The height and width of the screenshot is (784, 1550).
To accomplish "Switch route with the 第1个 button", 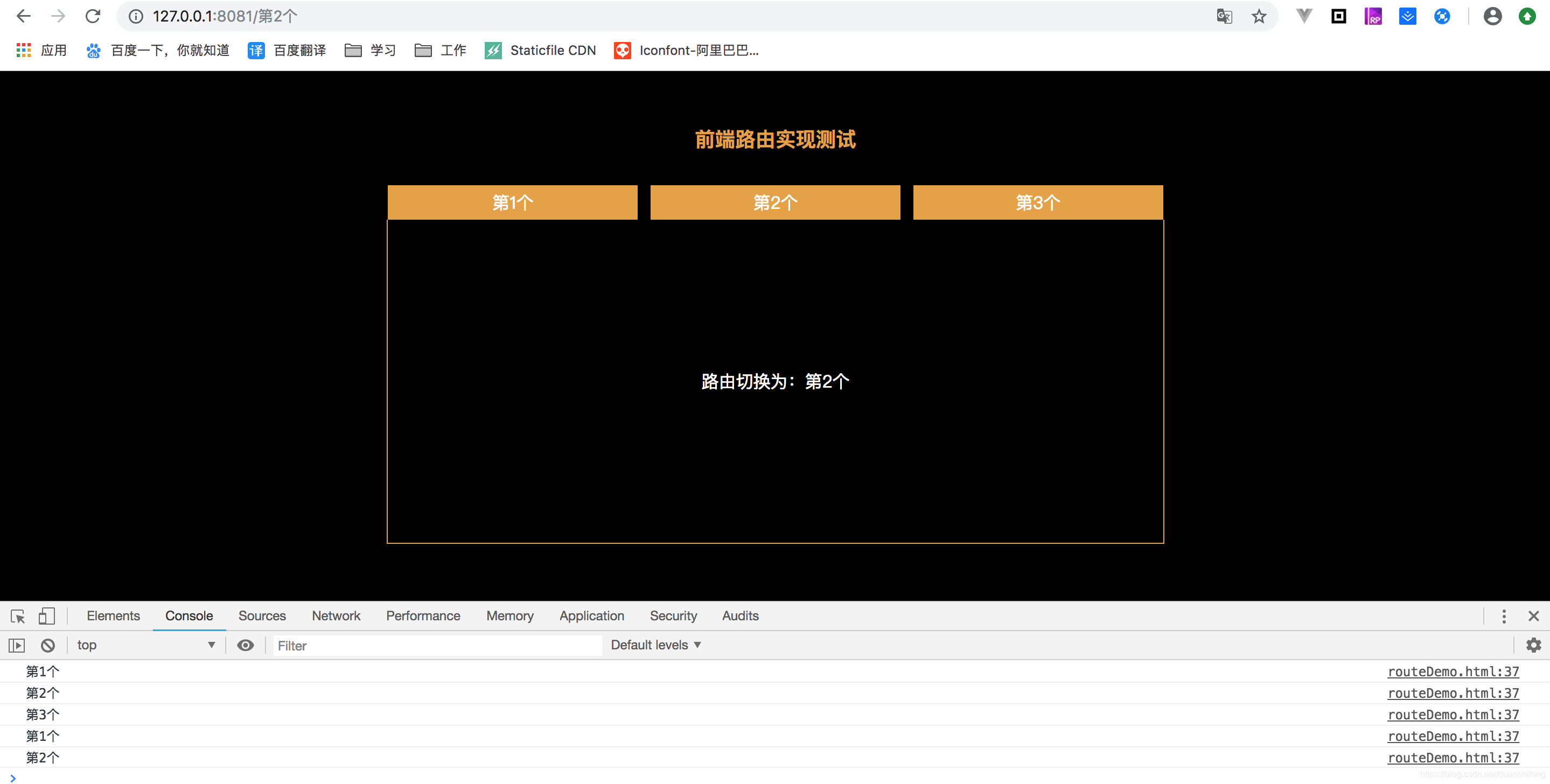I will click(x=513, y=202).
